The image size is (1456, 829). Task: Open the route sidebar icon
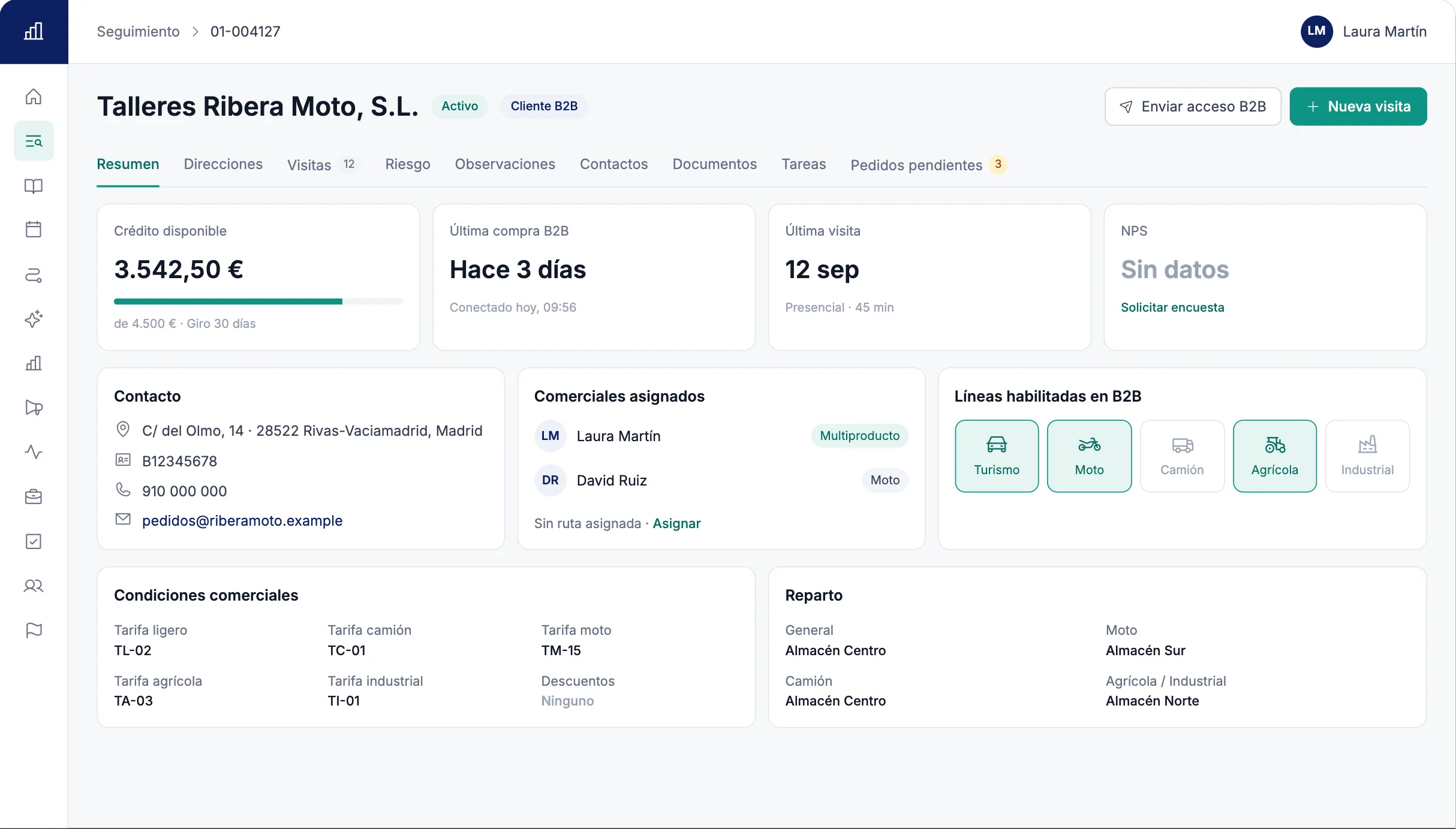click(x=34, y=275)
